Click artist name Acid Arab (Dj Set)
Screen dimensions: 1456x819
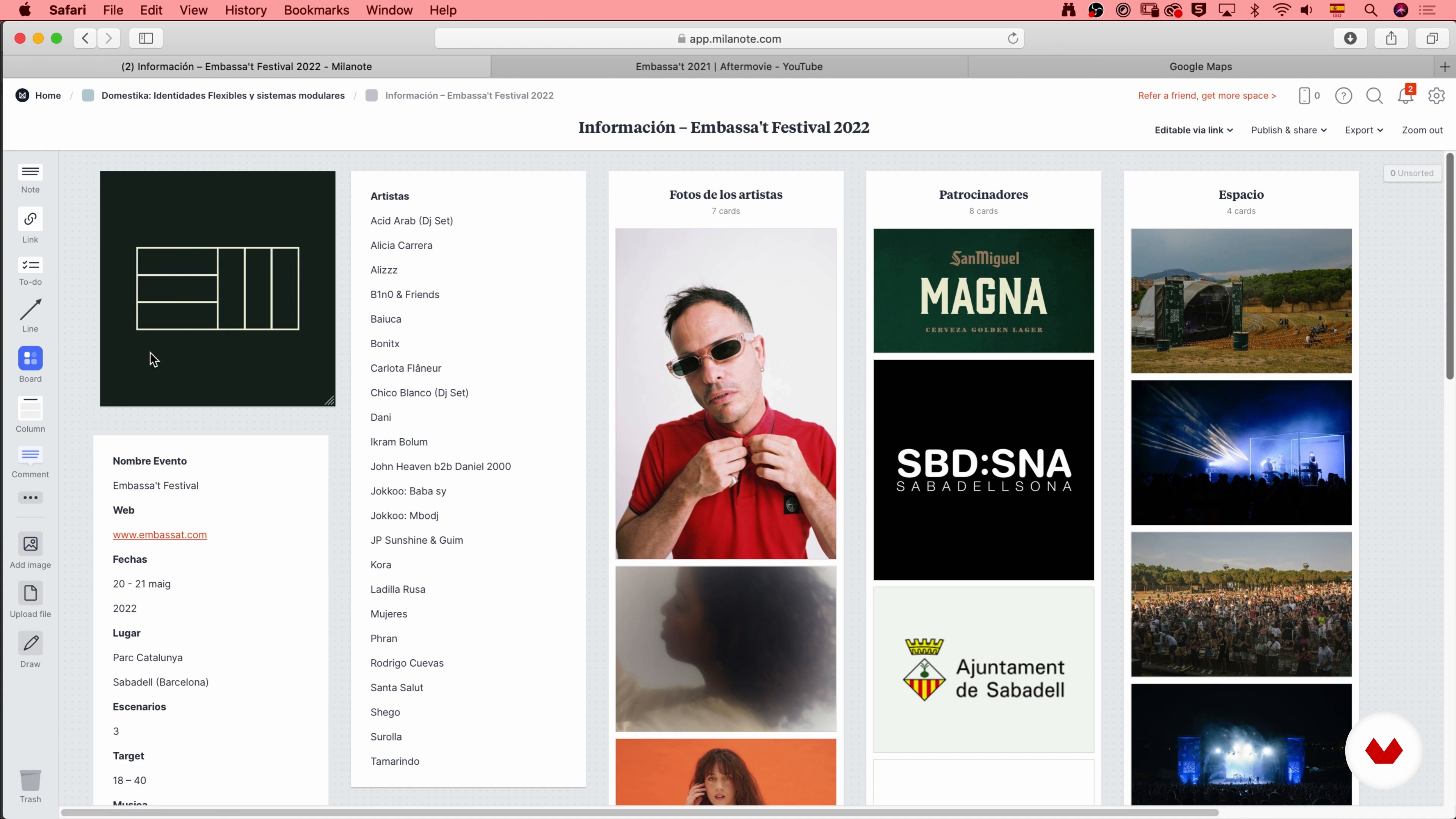[411, 221]
